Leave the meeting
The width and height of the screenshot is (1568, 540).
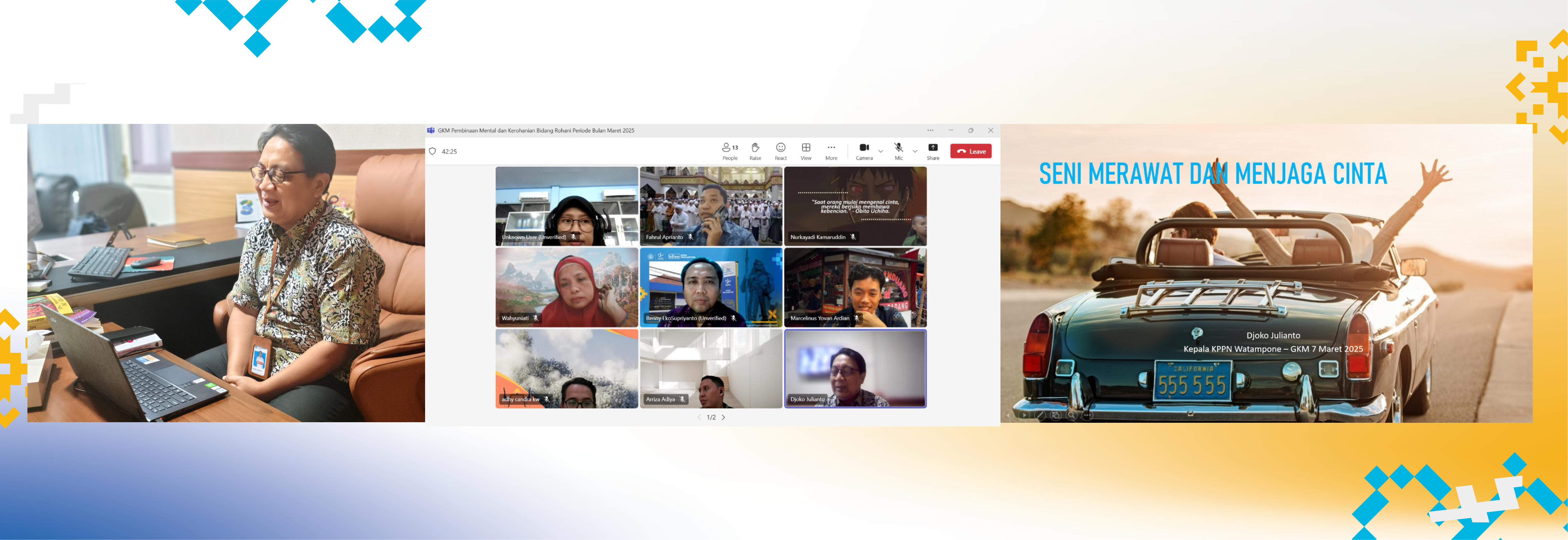pyautogui.click(x=971, y=151)
